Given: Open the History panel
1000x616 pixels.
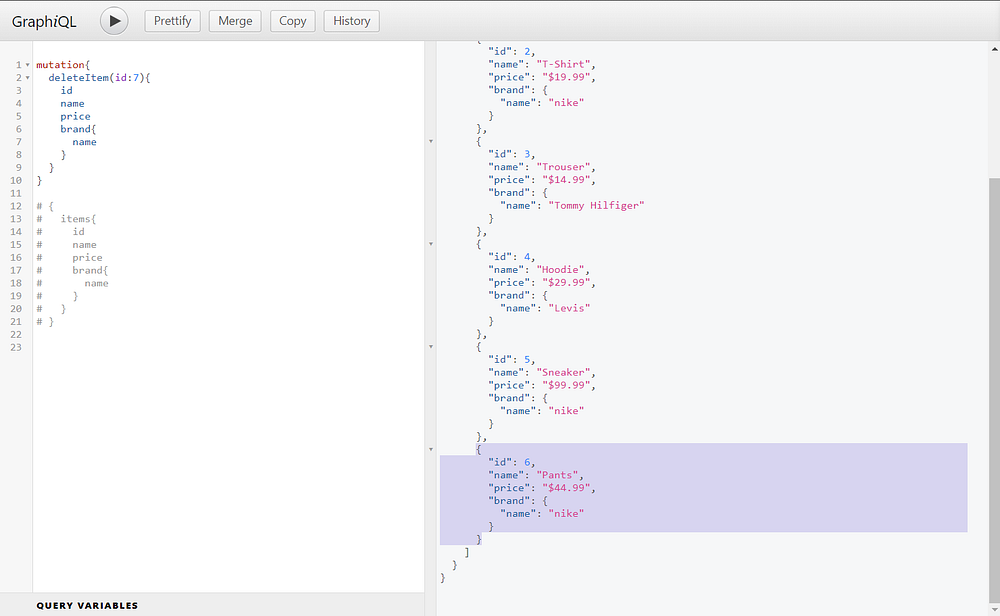Looking at the screenshot, I should point(351,21).
